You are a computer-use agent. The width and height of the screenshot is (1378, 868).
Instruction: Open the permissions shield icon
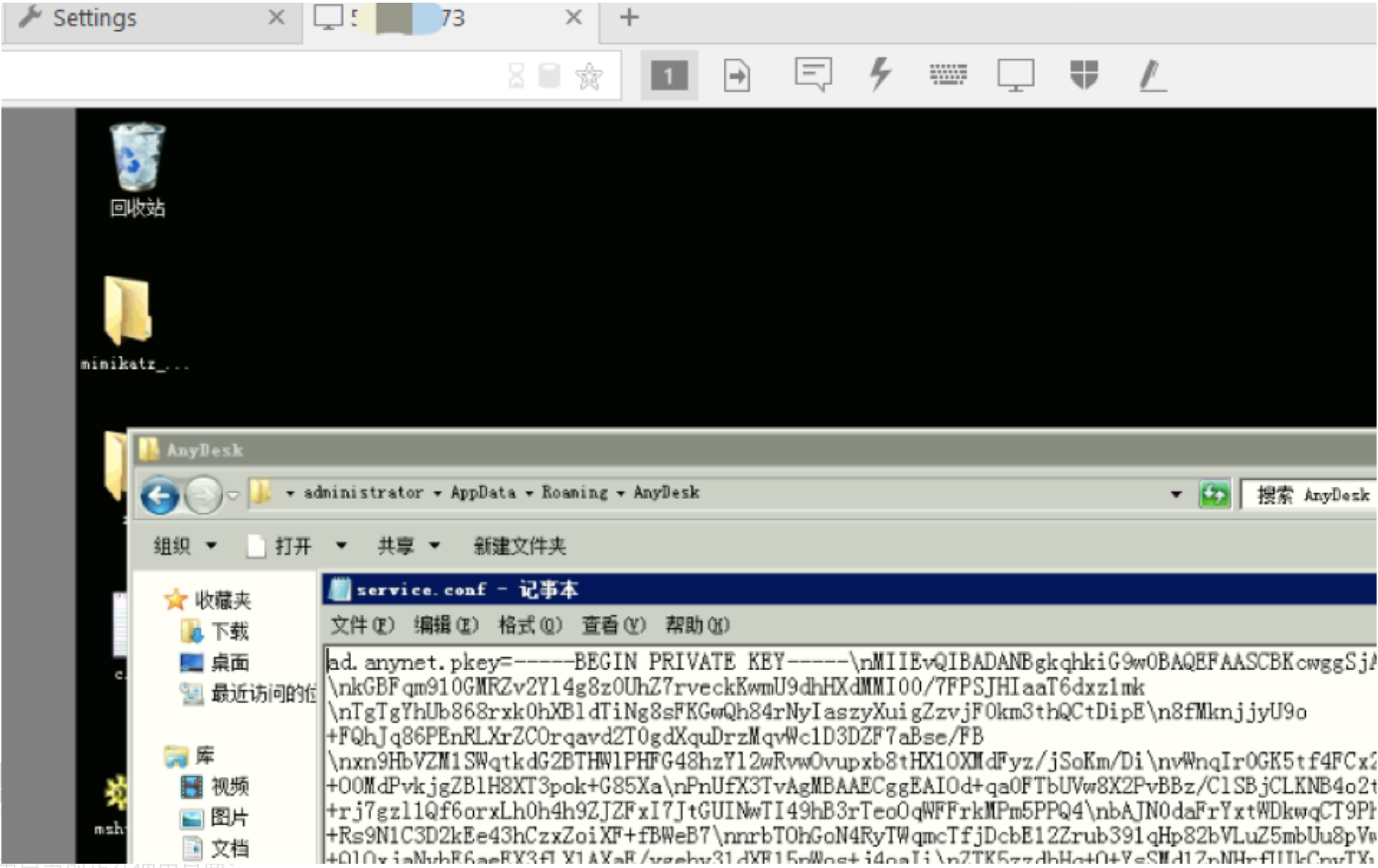pos(1084,74)
